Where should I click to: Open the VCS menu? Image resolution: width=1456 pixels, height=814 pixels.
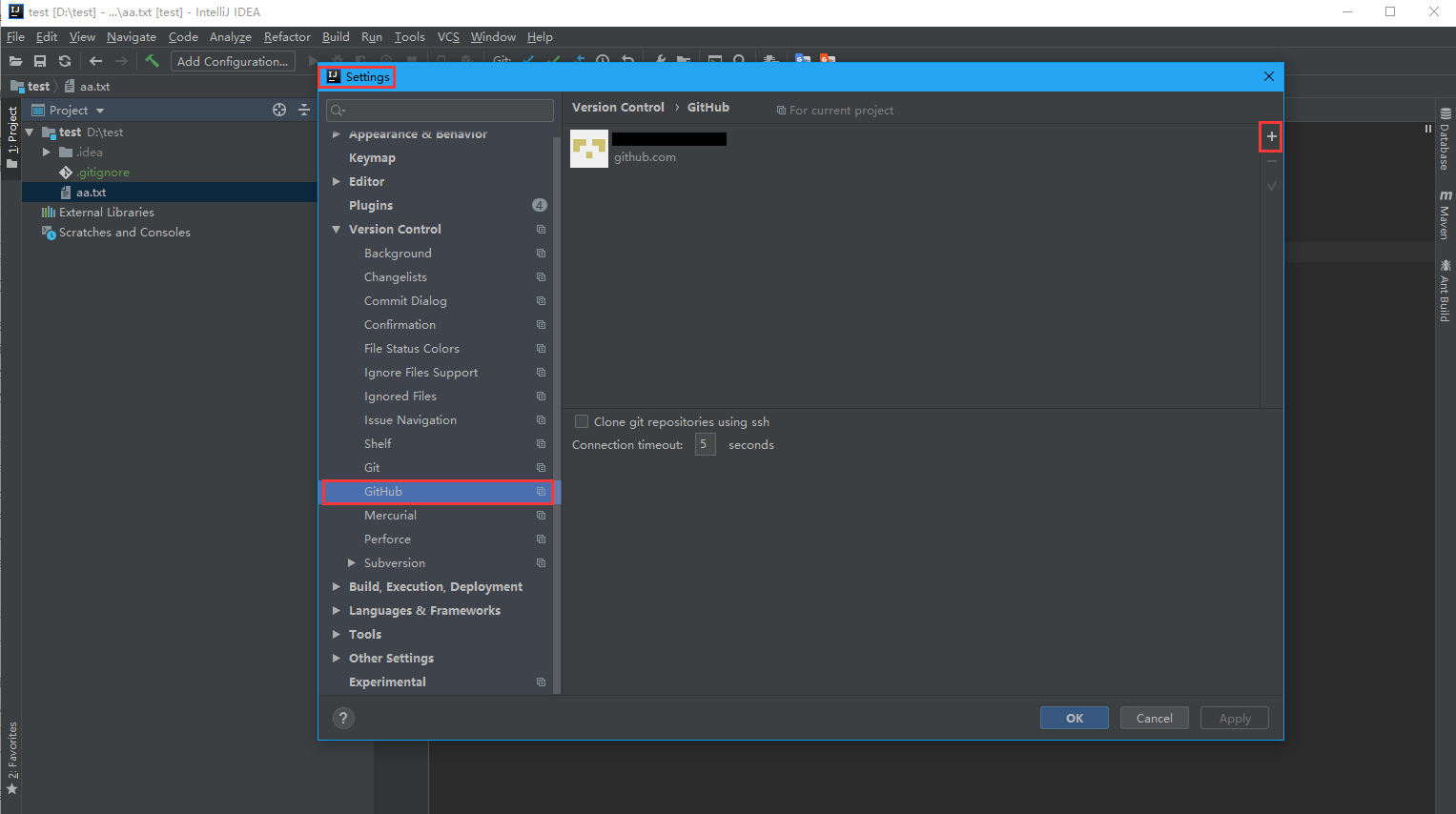coord(447,36)
